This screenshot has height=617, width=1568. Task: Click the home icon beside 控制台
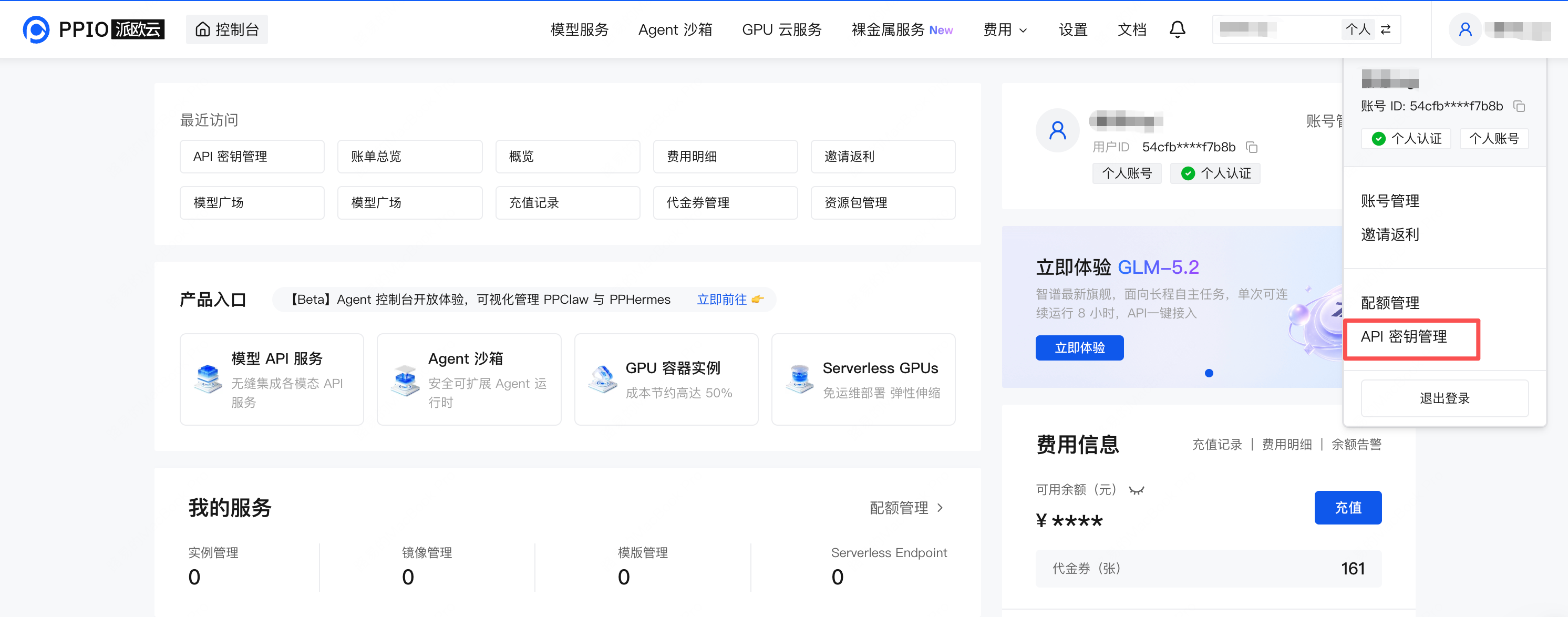click(203, 29)
